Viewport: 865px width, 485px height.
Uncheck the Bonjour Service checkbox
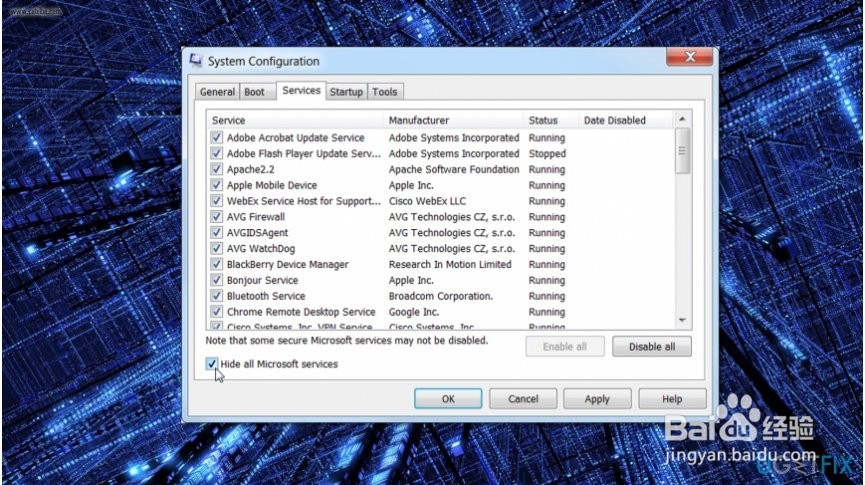216,280
